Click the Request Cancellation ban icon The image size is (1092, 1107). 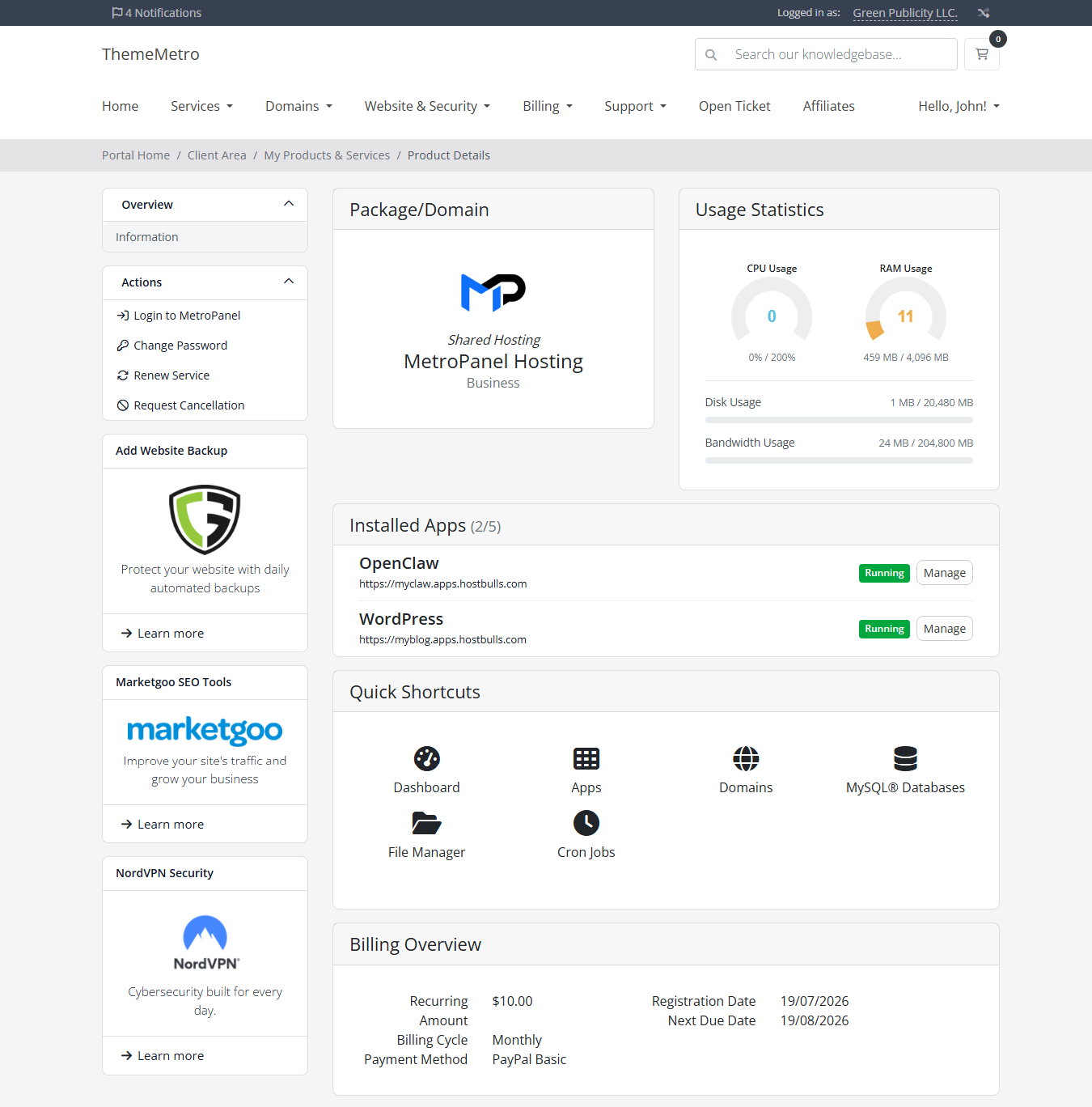pos(123,405)
